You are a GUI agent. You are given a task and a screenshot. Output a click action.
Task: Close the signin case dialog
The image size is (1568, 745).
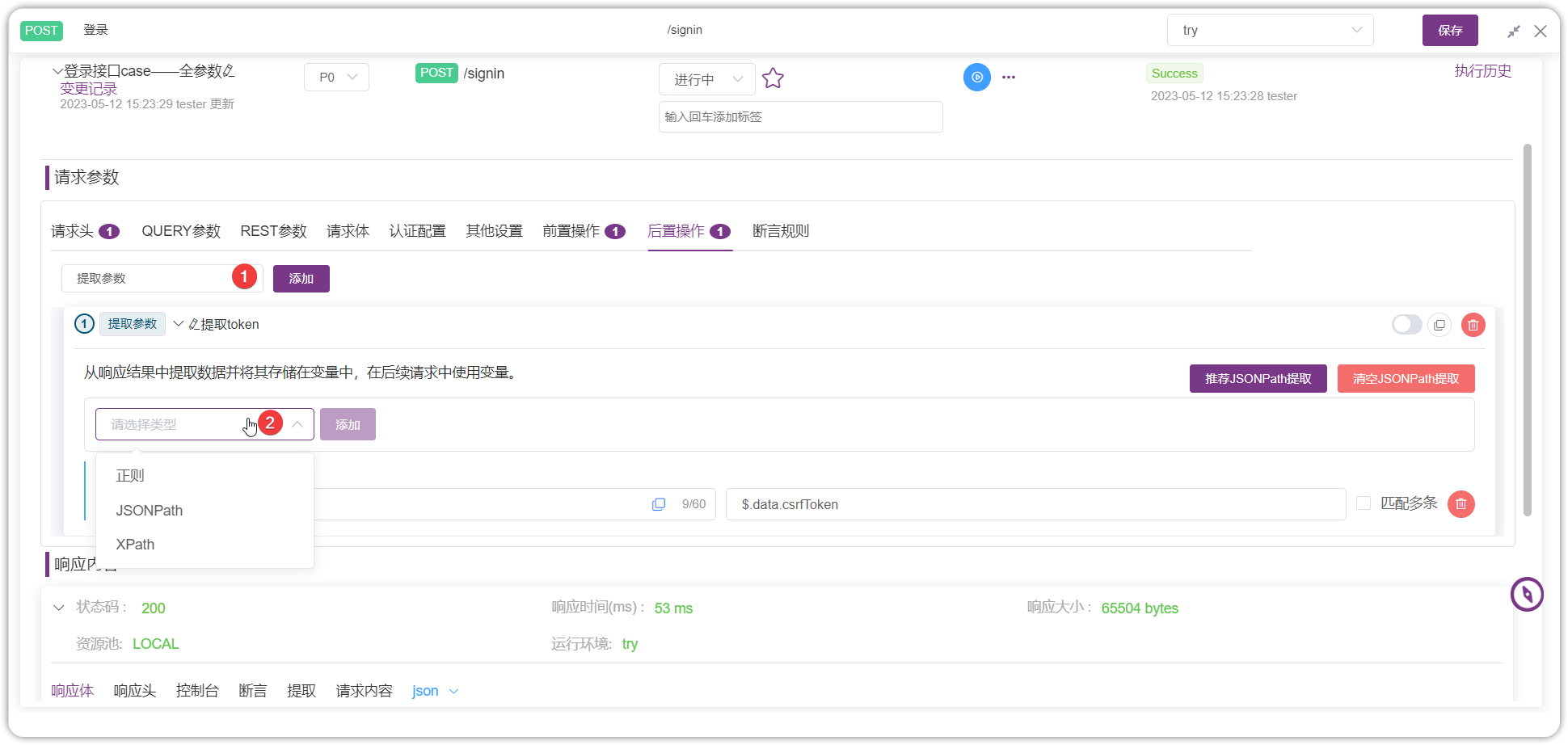[1541, 31]
